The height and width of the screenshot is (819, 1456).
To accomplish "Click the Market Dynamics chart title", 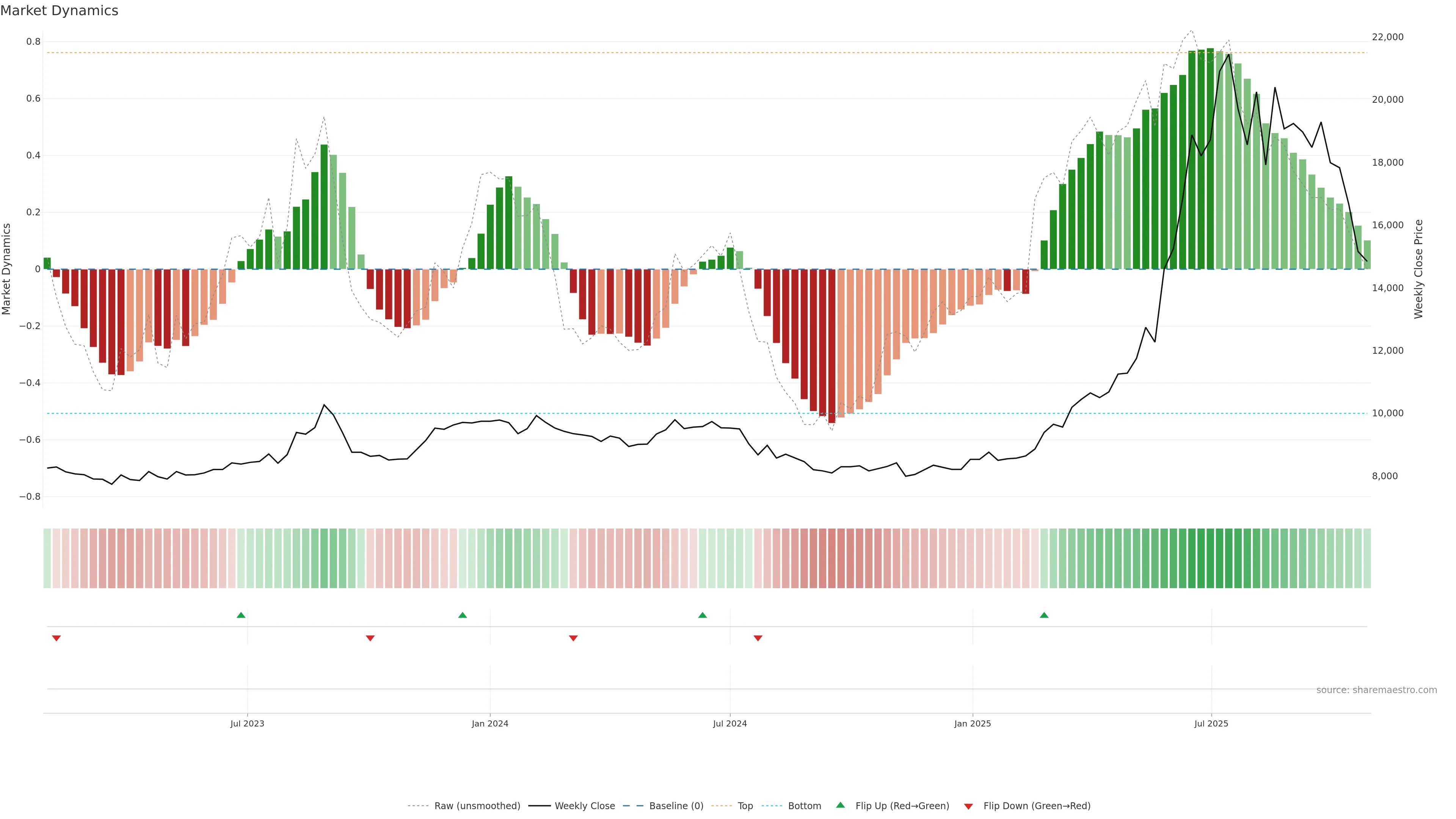I will pos(60,11).
